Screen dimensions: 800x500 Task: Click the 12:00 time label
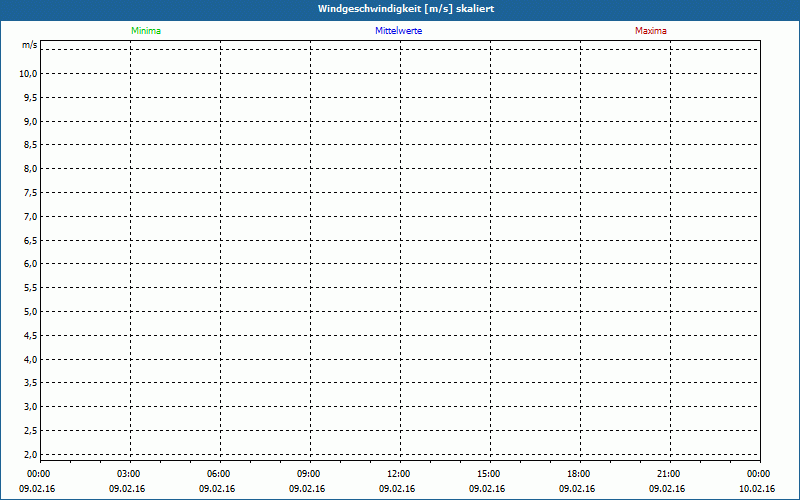point(398,474)
